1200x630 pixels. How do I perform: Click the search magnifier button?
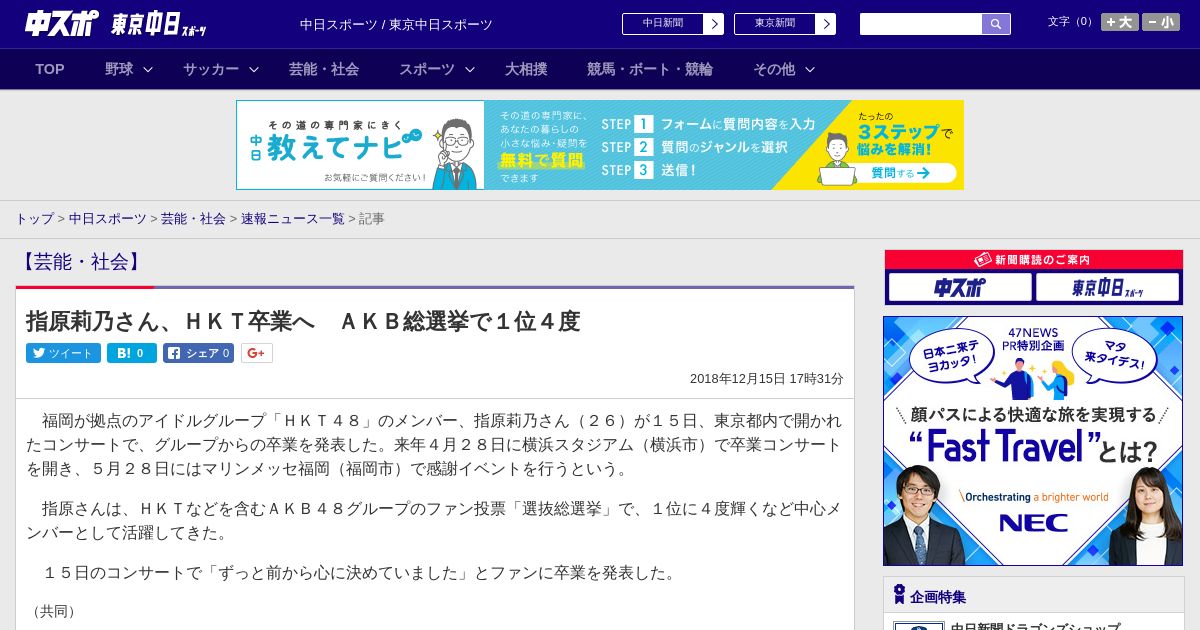996,24
